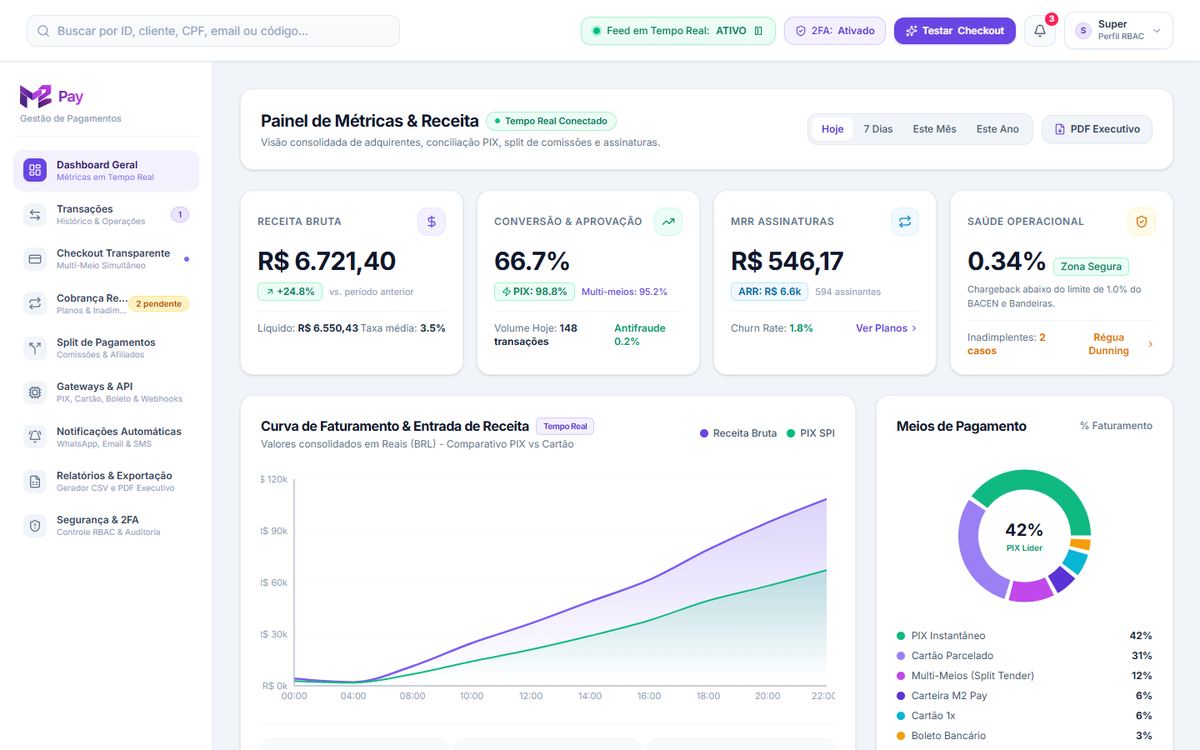Screen dimensions: 1200x750
Task: Click the refresh icon on MRR Assinaturas card
Action: pyautogui.click(x=905, y=221)
